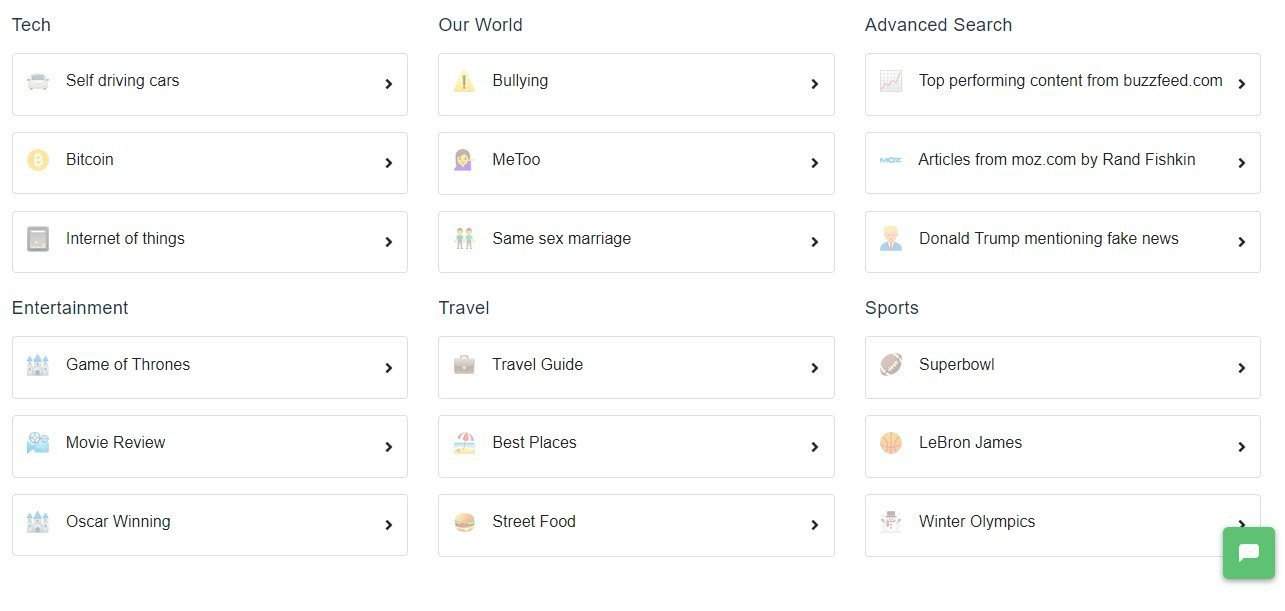1285x611 pixels.
Task: Select the Bitcoin coin icon
Action: tap(37, 159)
